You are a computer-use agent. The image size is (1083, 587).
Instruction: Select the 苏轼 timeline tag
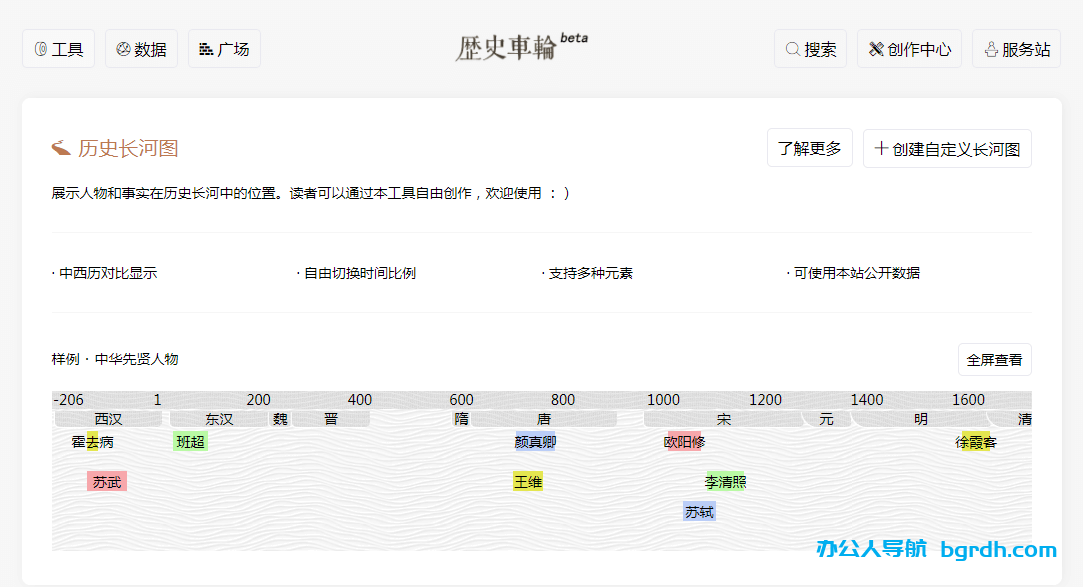pyautogui.click(x=699, y=512)
